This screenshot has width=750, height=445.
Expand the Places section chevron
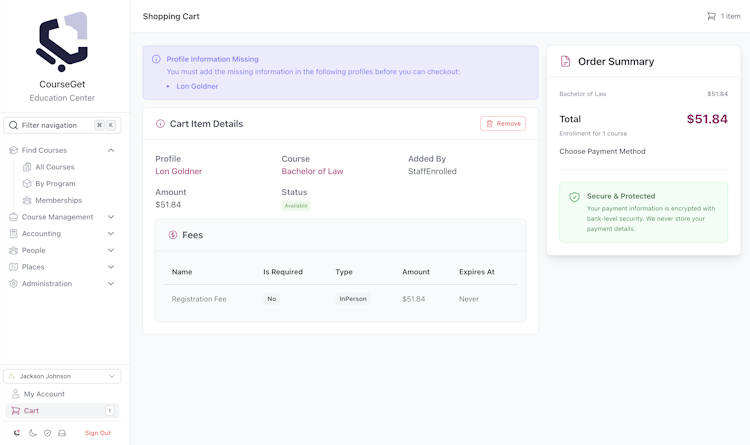(111, 267)
